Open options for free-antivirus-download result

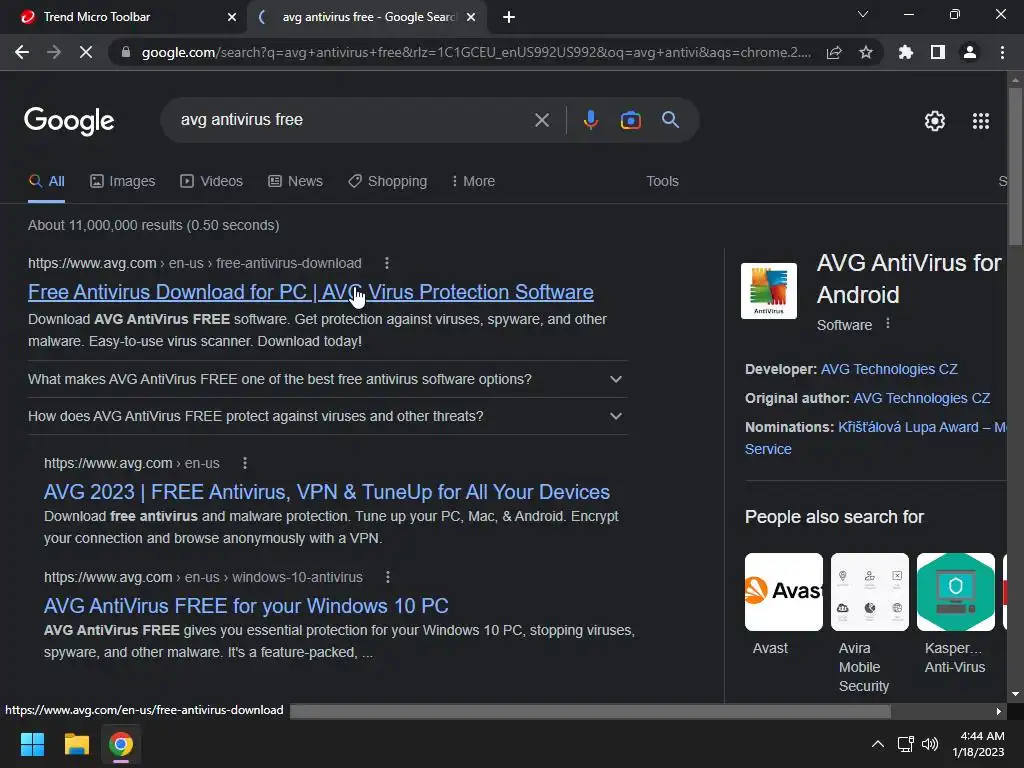[x=387, y=263]
